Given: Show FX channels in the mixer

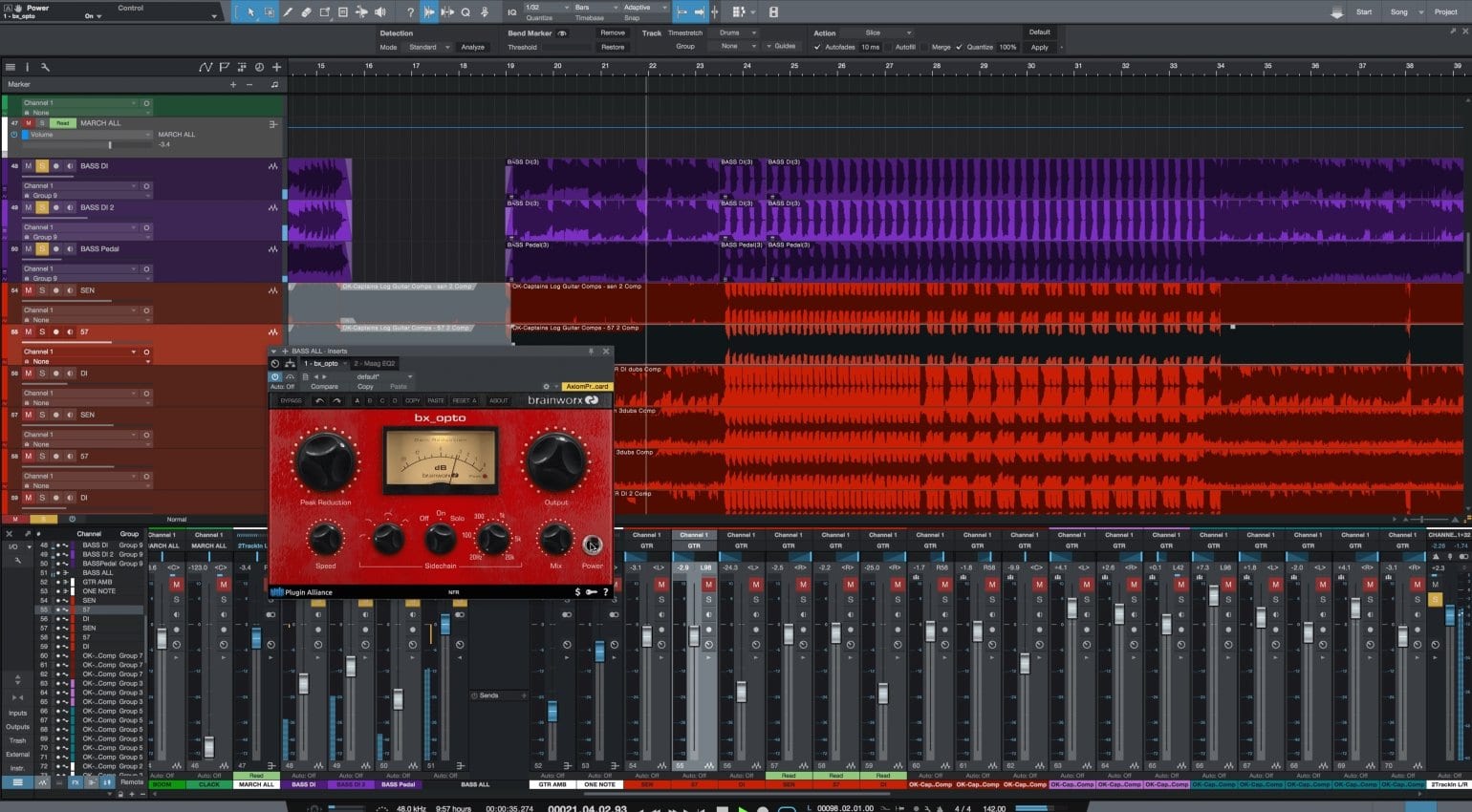Looking at the screenshot, I should [x=76, y=782].
